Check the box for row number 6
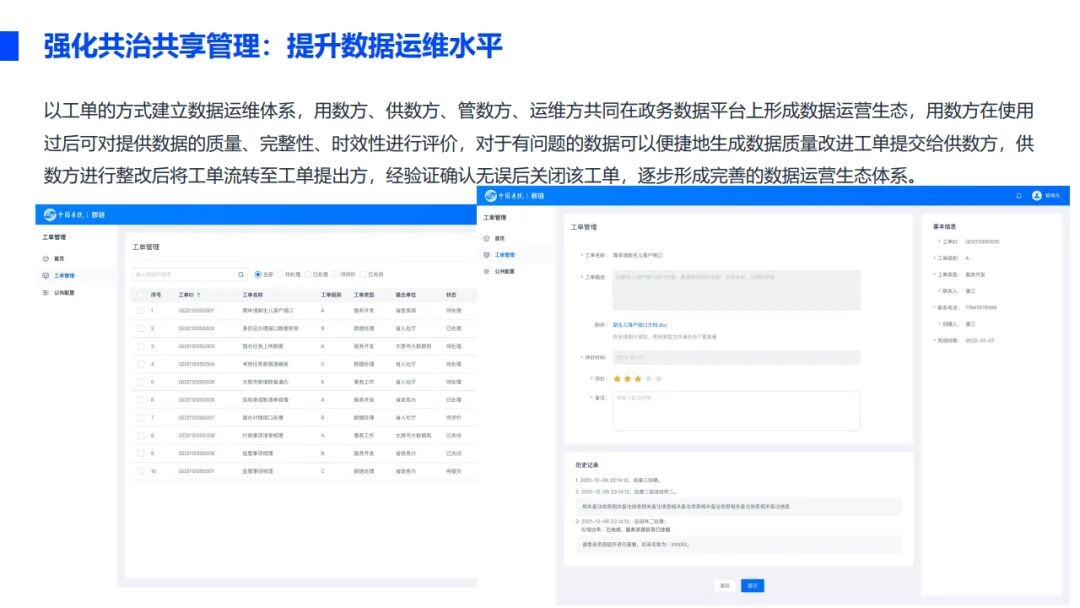The height and width of the screenshot is (608, 1080). (x=141, y=400)
